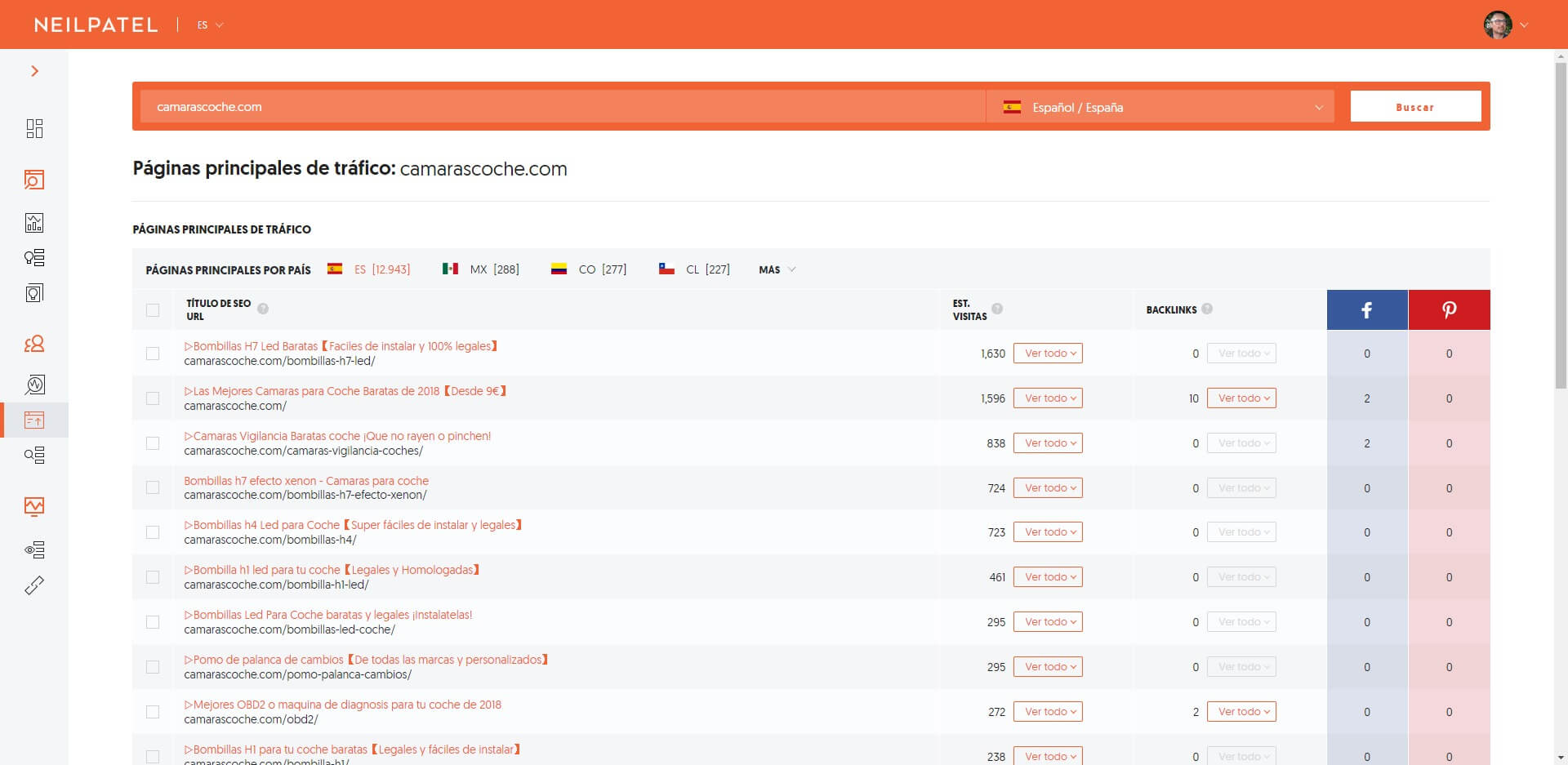Check the Bombillas H7 Led Baratas row
The image size is (1568, 765).
153,354
